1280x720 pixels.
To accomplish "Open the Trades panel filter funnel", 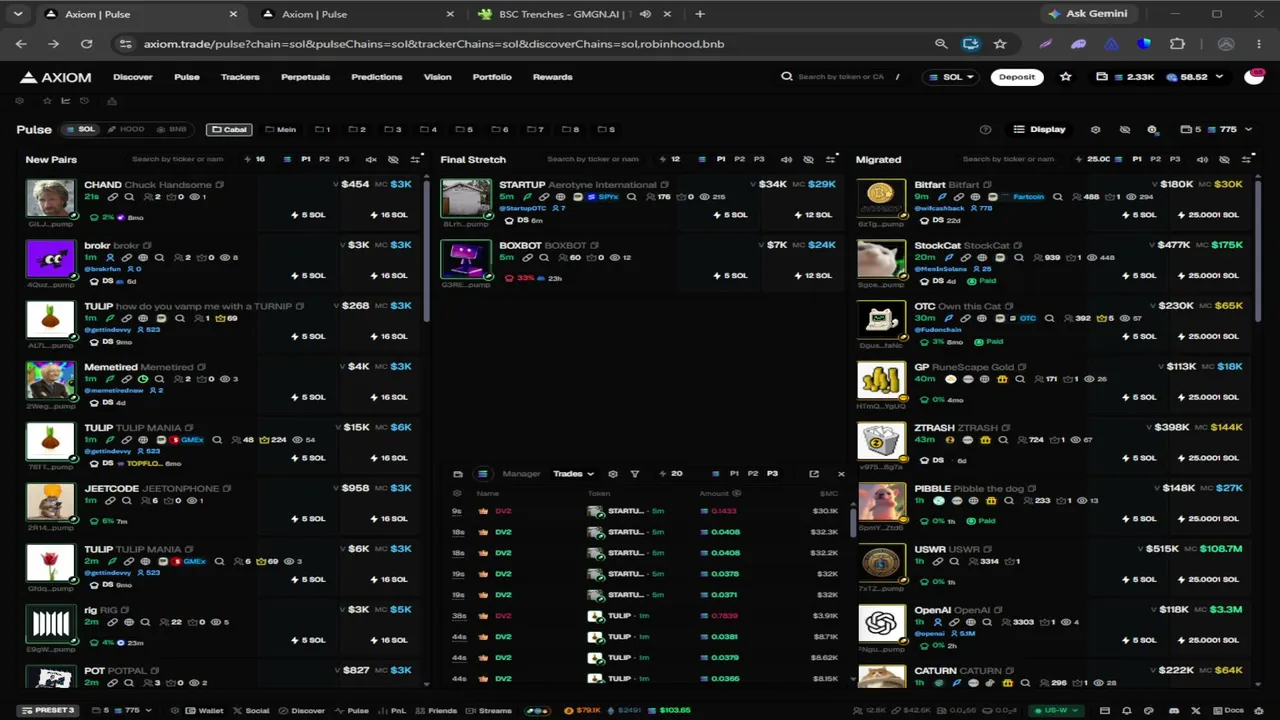I will tap(634, 474).
